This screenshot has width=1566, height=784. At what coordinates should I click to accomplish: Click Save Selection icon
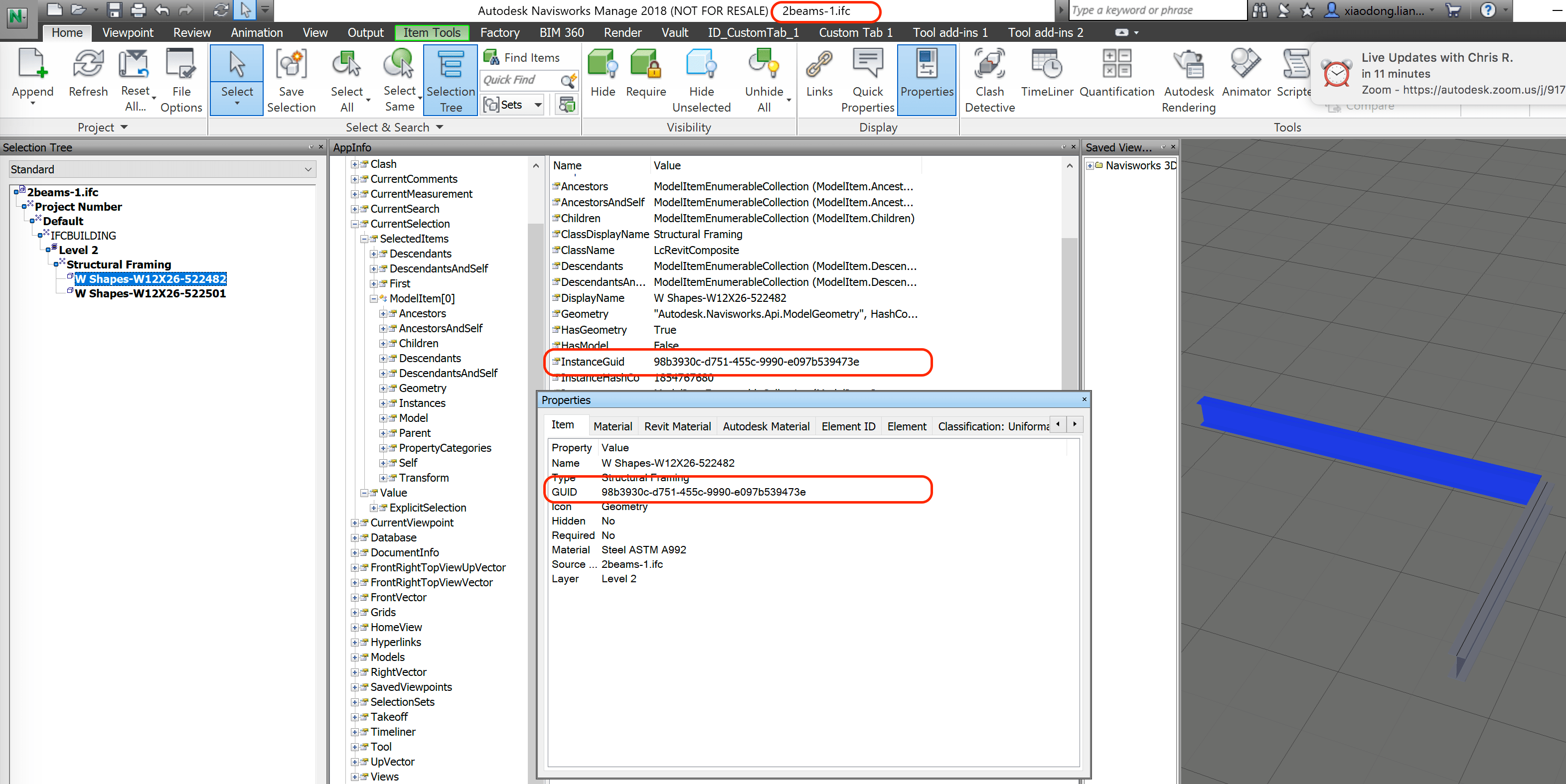[291, 64]
